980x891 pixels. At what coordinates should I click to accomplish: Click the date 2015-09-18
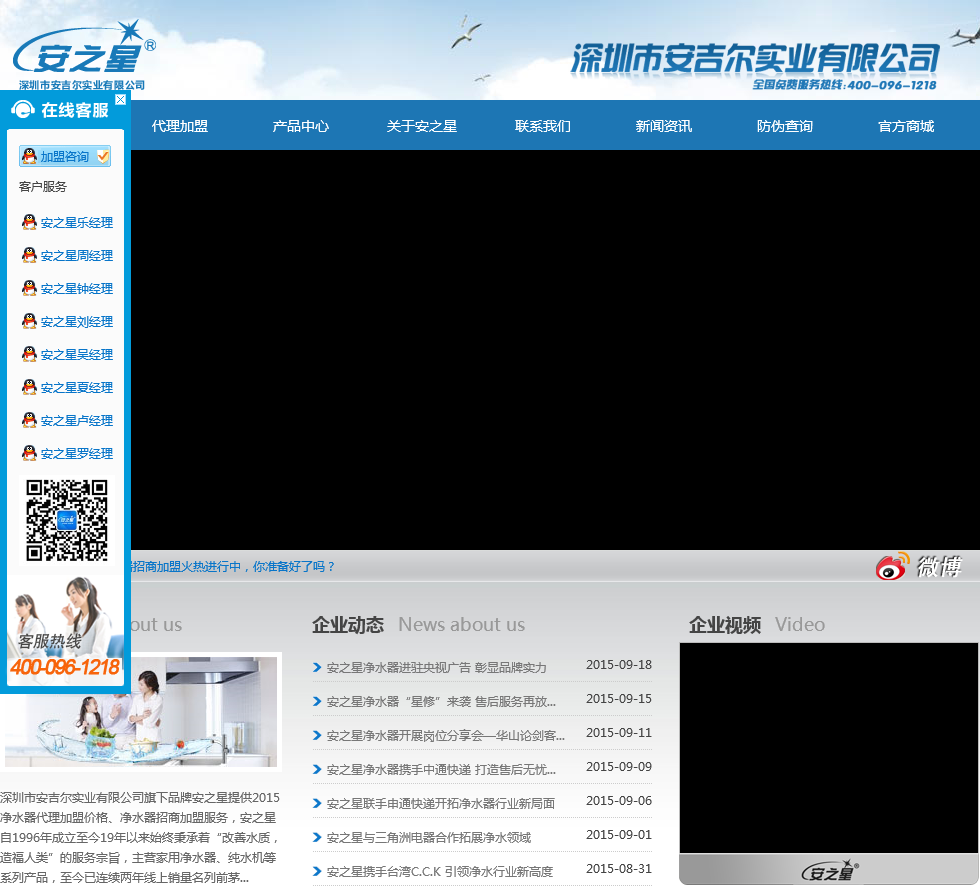click(x=619, y=665)
